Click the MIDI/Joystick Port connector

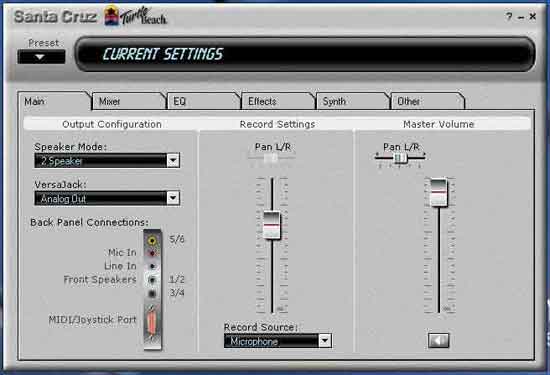[x=152, y=323]
